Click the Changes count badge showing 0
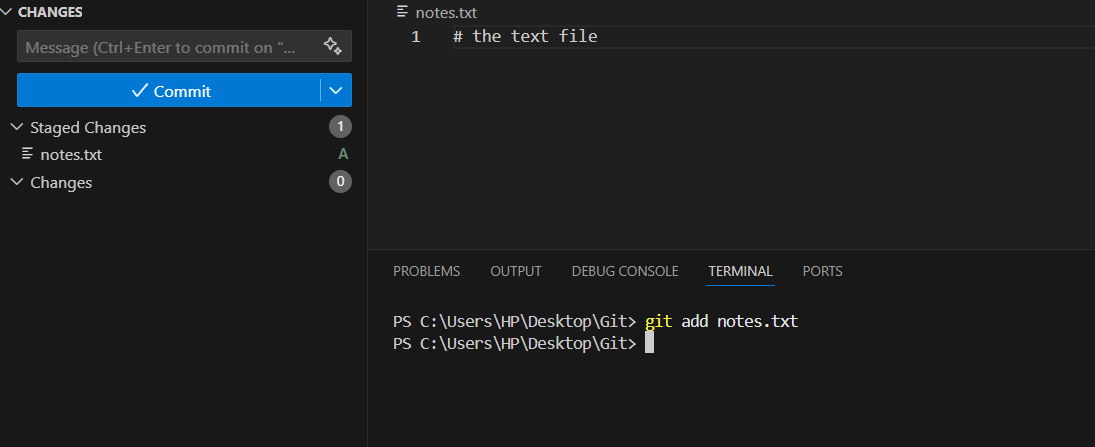The image size is (1095, 447). coord(340,182)
